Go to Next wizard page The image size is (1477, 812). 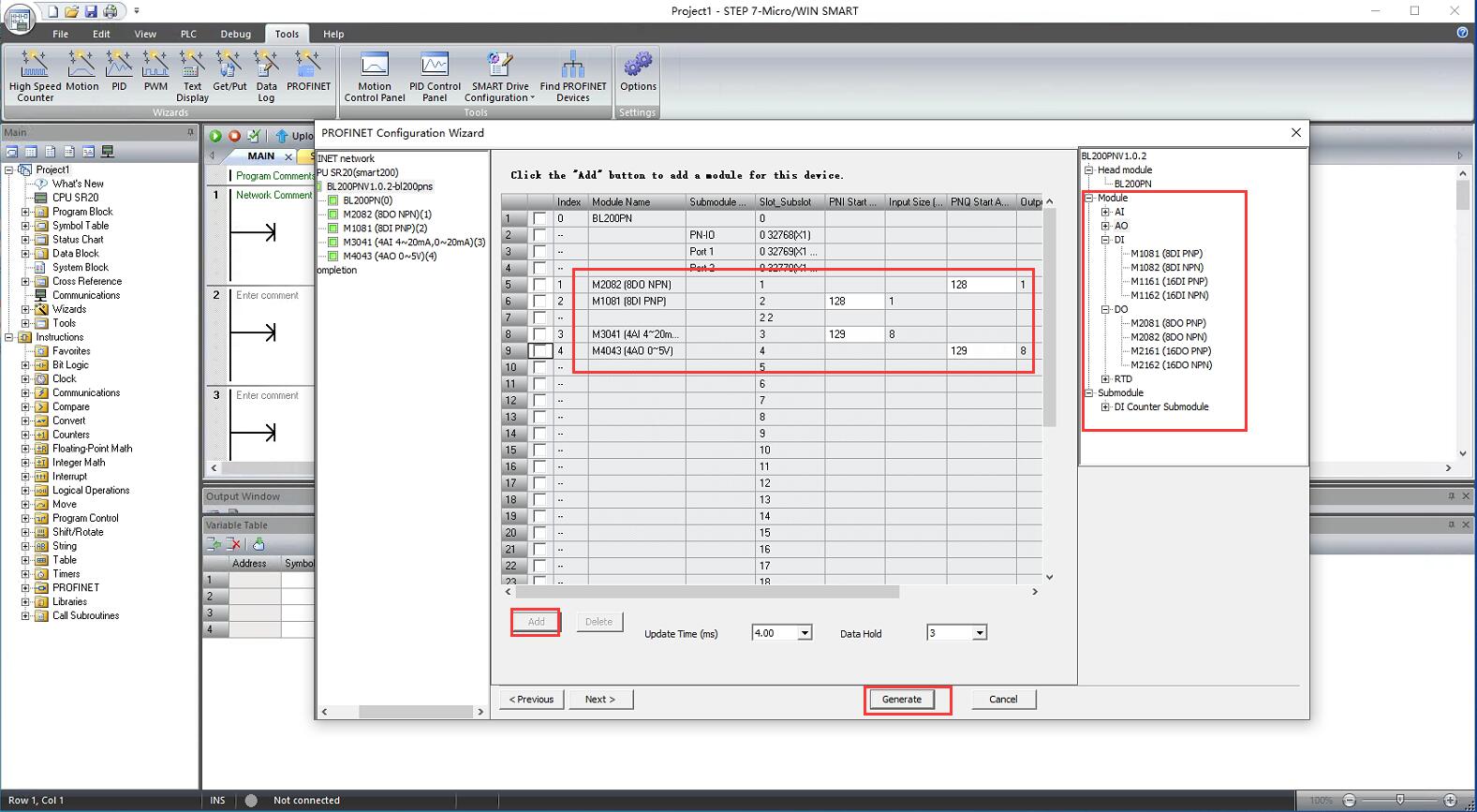[x=600, y=700]
